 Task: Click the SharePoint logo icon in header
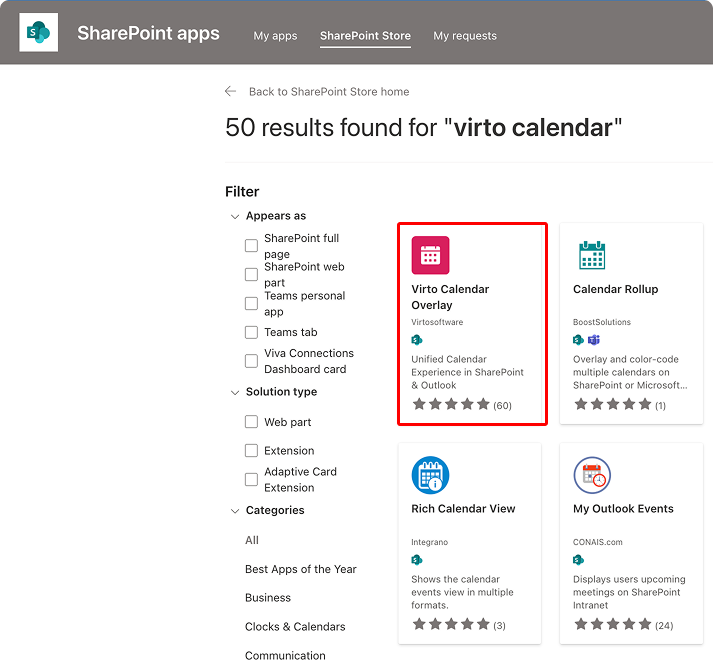pyautogui.click(x=39, y=32)
